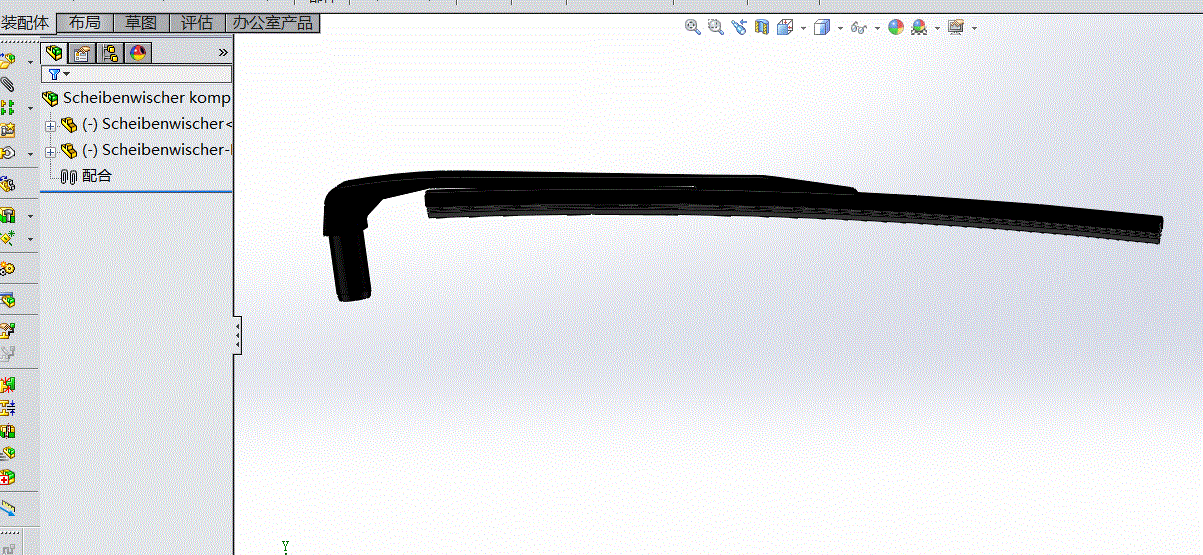Open the FeatureManager design tree tab
Screen dimensions: 1203x555
pyautogui.click(x=54, y=53)
